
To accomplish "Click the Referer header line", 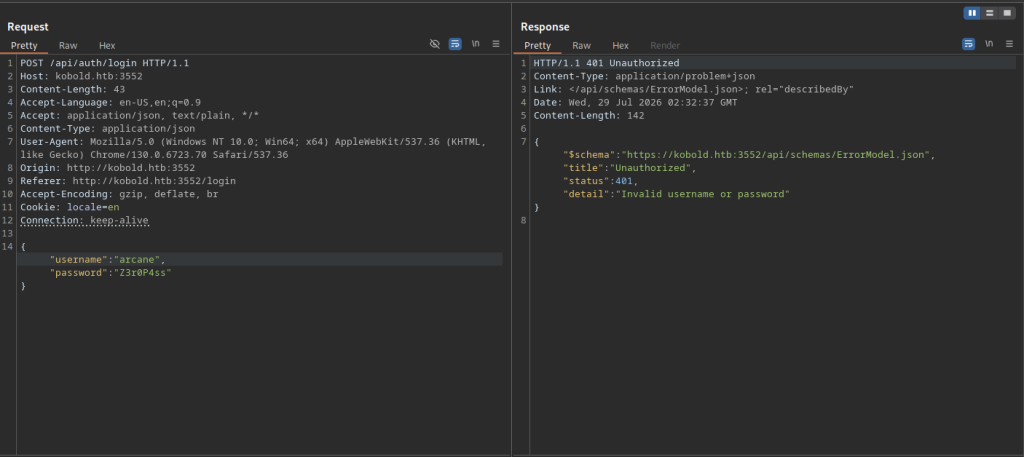I will (128, 181).
